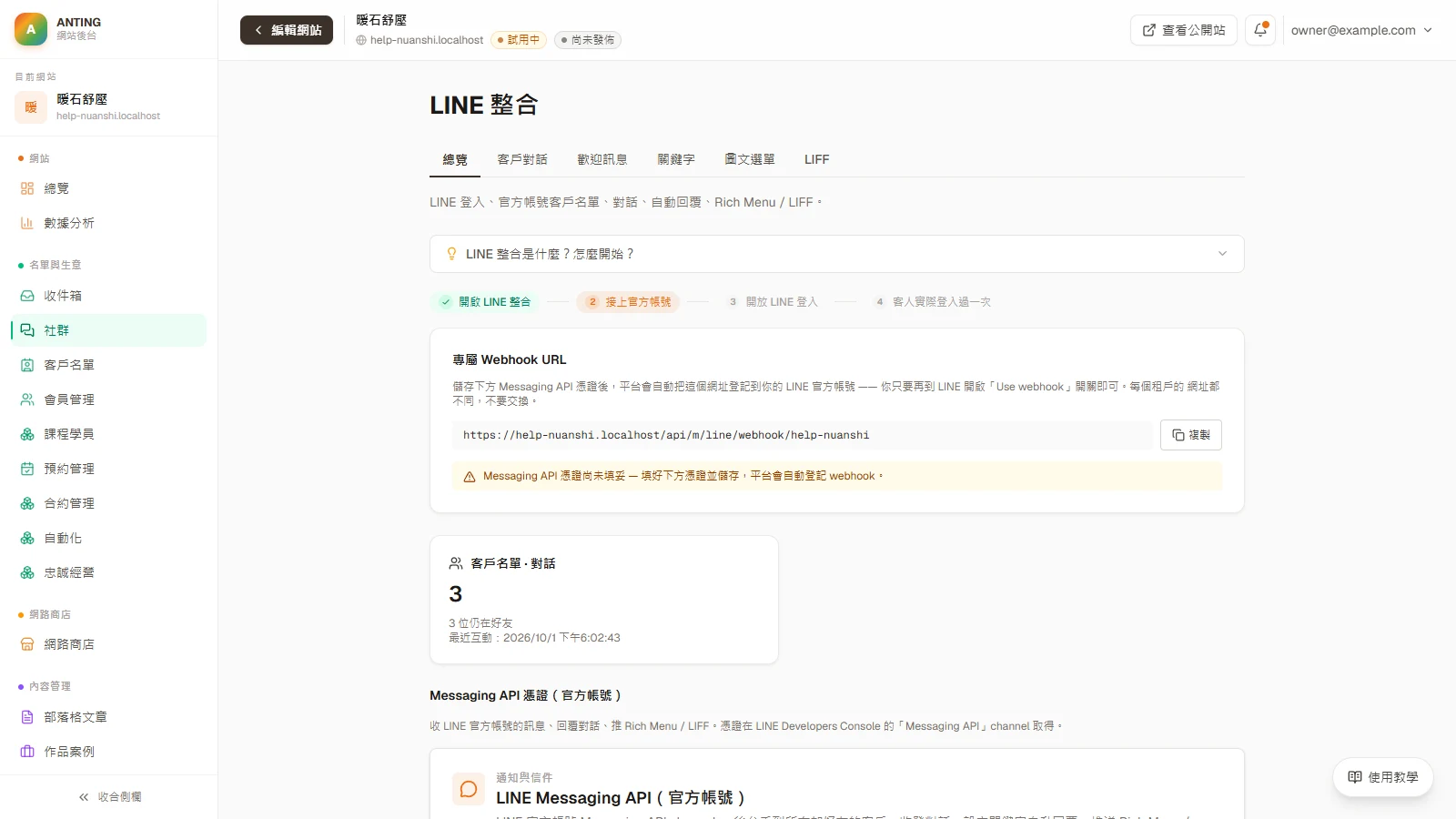
Task: Switch to 歡迎訊息 tab
Action: point(602,159)
